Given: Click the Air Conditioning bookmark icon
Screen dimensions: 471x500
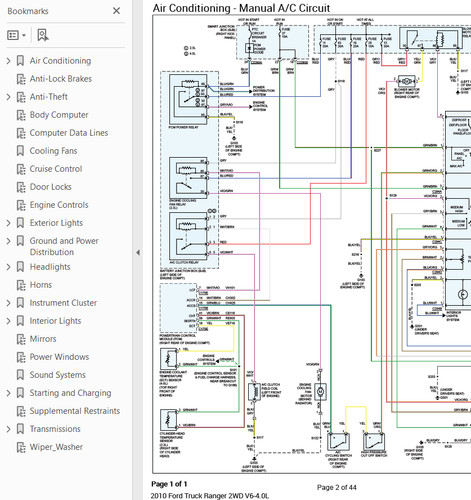Looking at the screenshot, I should click(20, 61).
